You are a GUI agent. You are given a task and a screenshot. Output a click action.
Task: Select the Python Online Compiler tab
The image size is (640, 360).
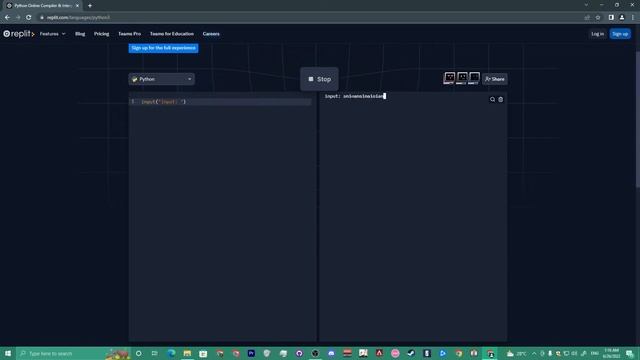pos(43,6)
